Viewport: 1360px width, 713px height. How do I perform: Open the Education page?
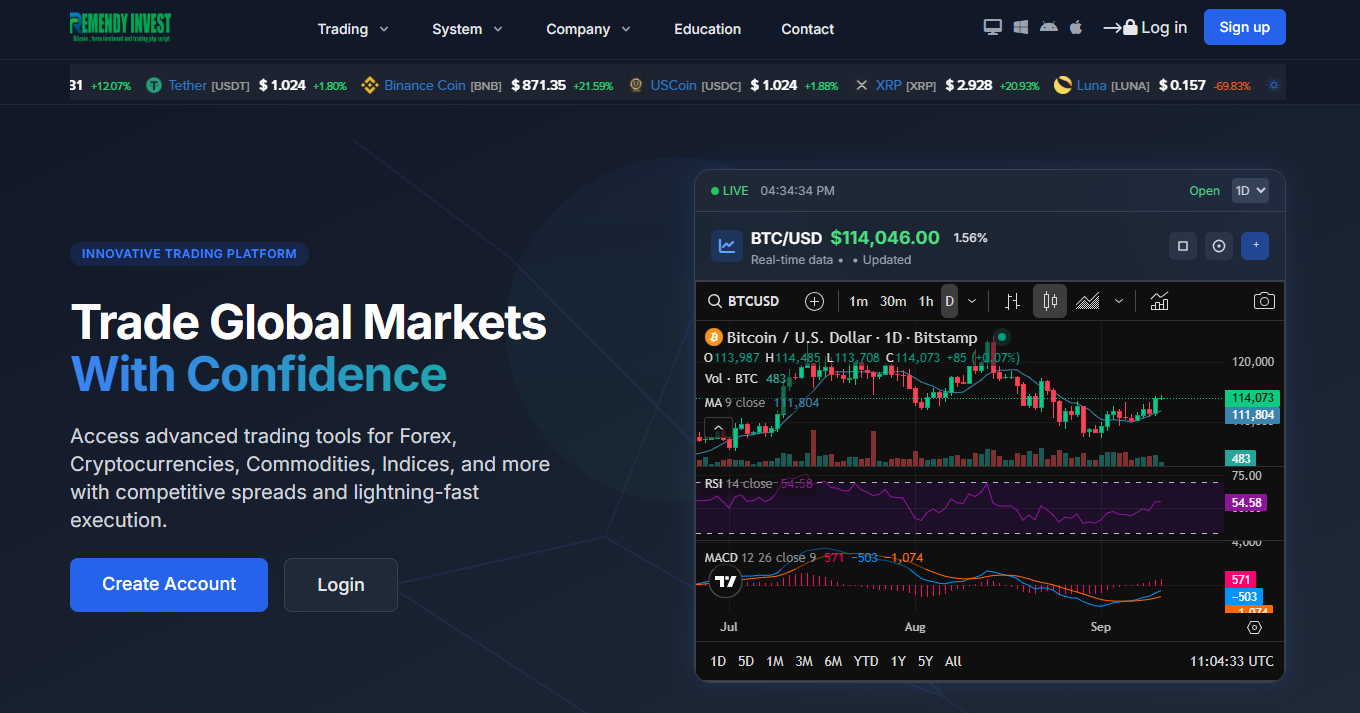click(x=708, y=29)
